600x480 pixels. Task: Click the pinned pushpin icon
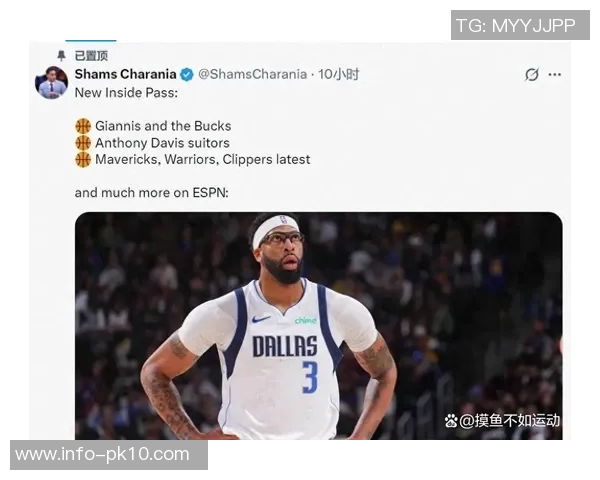[61, 56]
